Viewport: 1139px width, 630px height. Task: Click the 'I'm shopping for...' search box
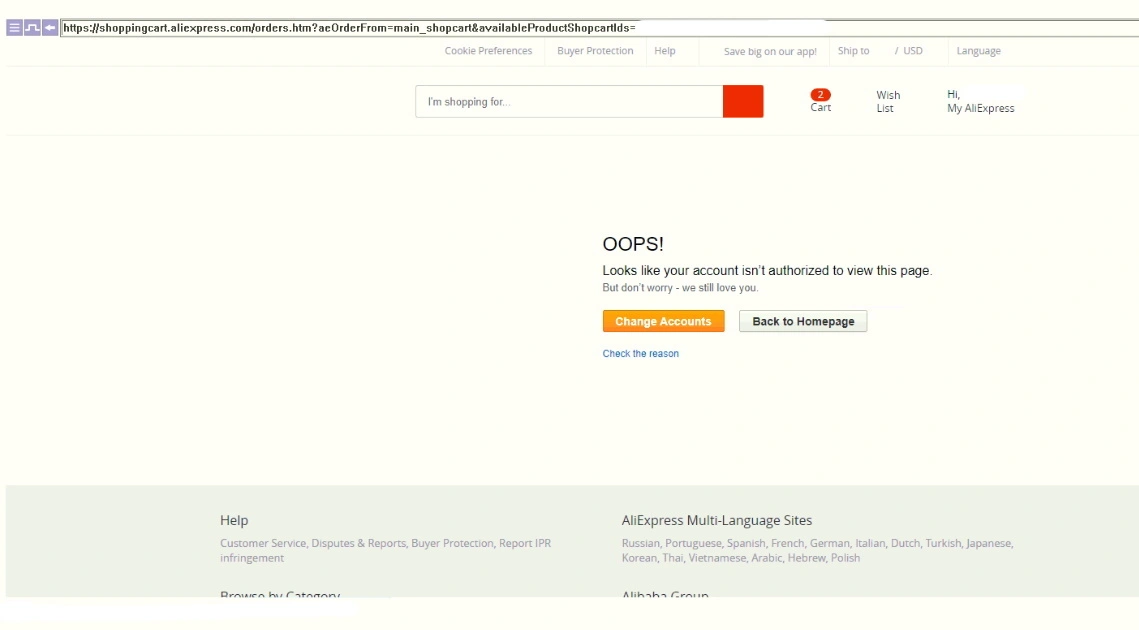pos(569,102)
